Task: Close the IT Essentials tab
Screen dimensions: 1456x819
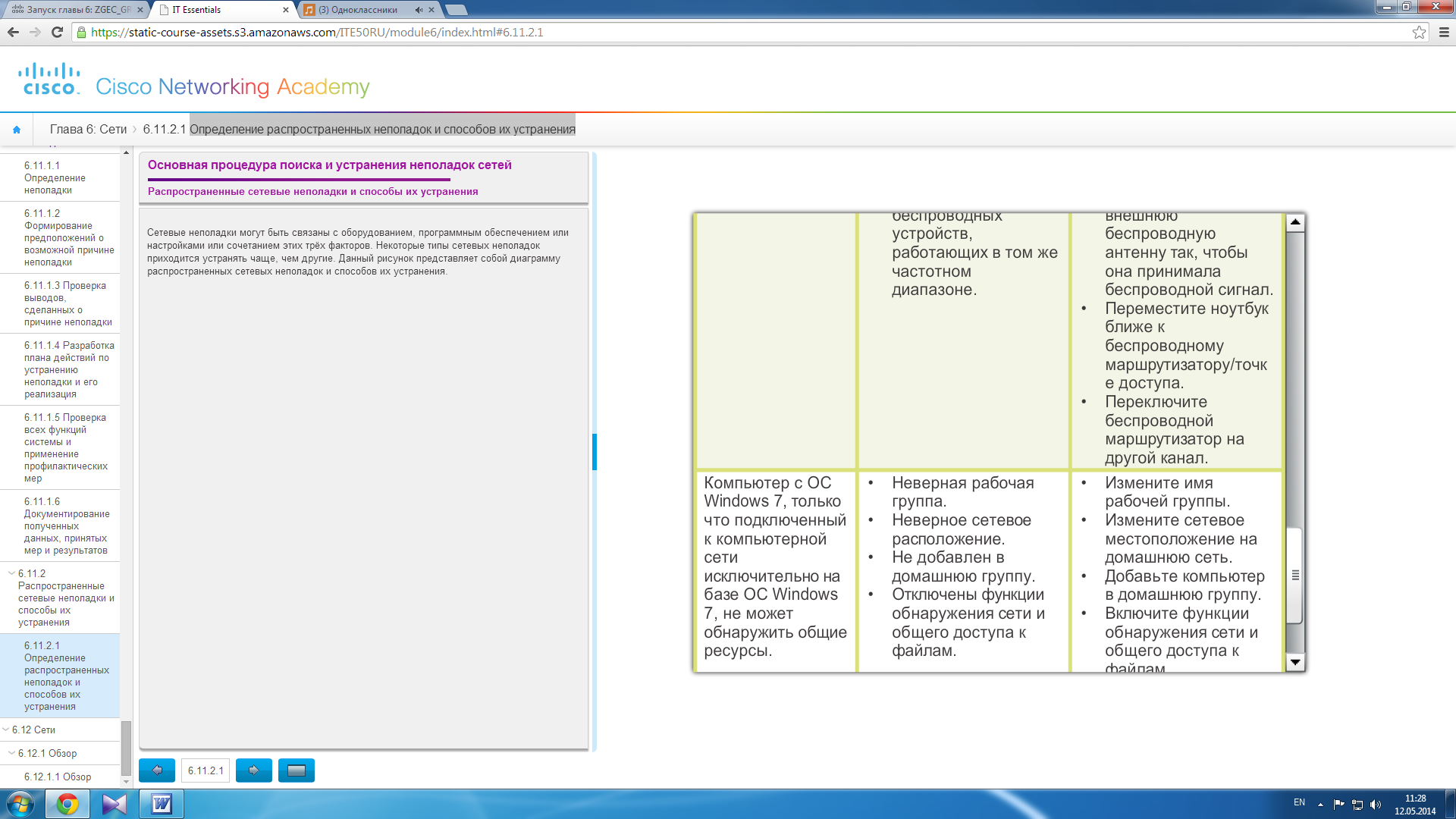Action: [286, 10]
